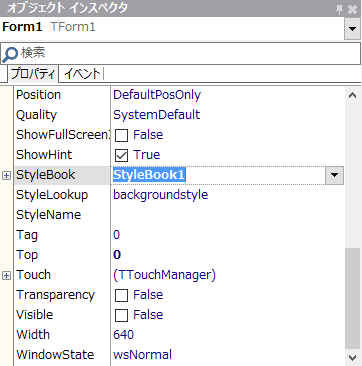Expand the Touch property node
Screen dimensions: 362x366
pos(6,275)
